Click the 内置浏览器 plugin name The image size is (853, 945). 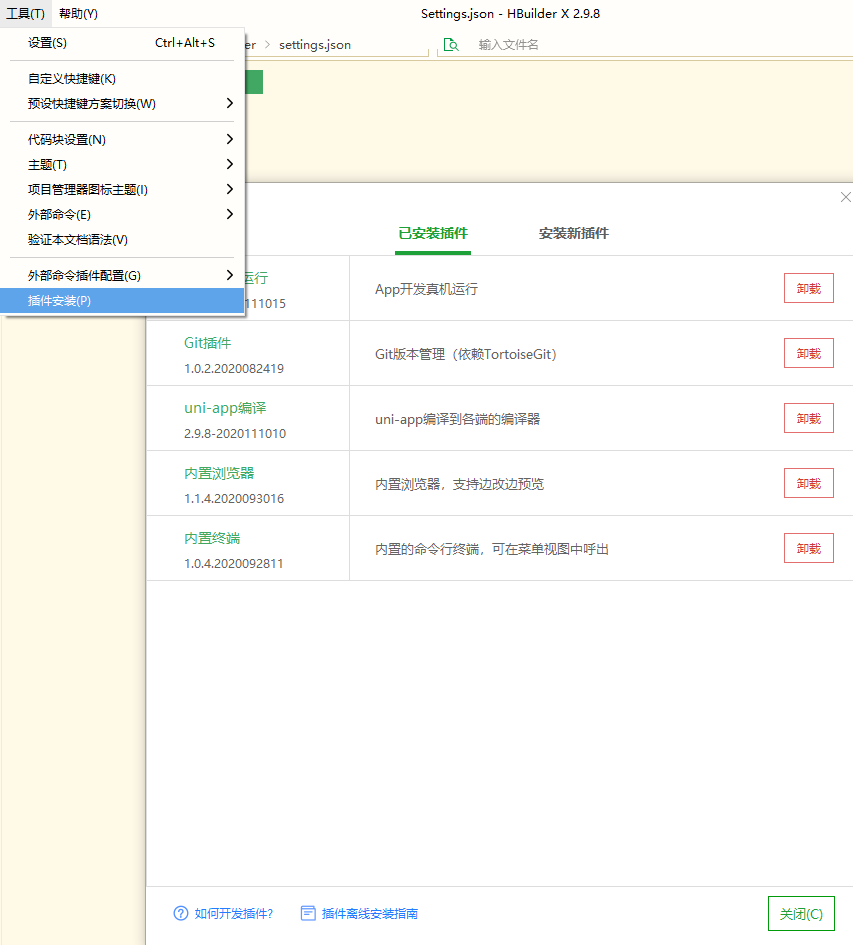pos(219,473)
